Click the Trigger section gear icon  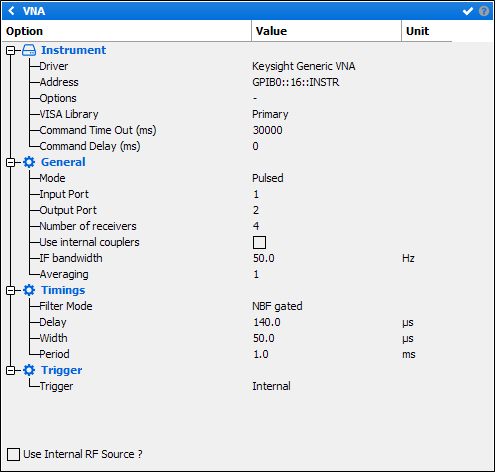click(x=29, y=370)
